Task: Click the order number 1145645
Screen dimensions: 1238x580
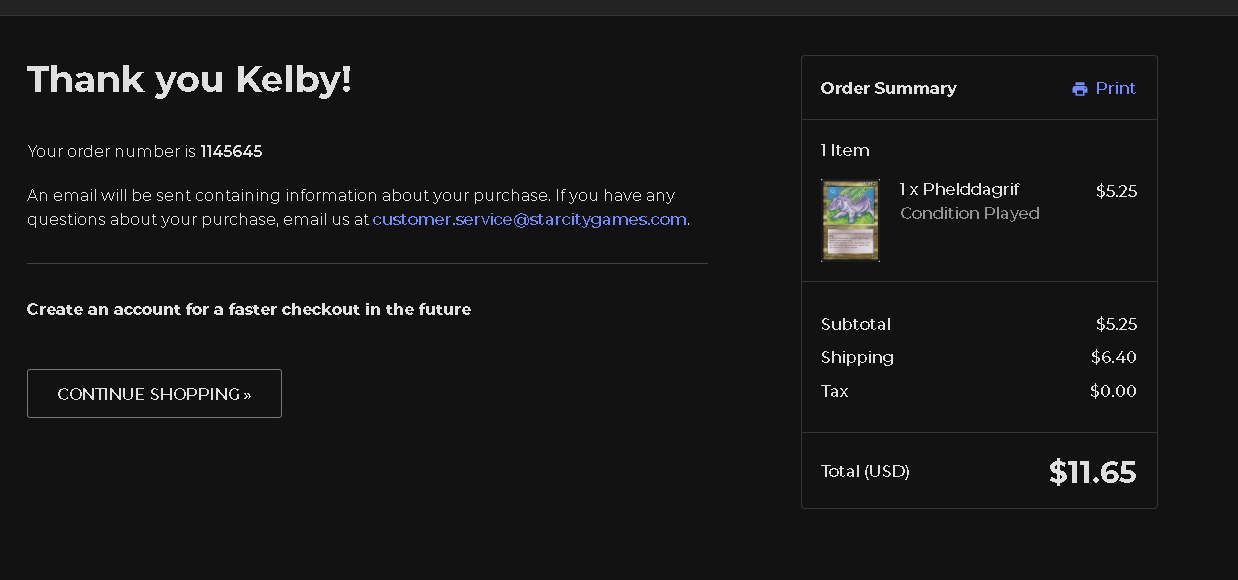Action: (x=231, y=151)
